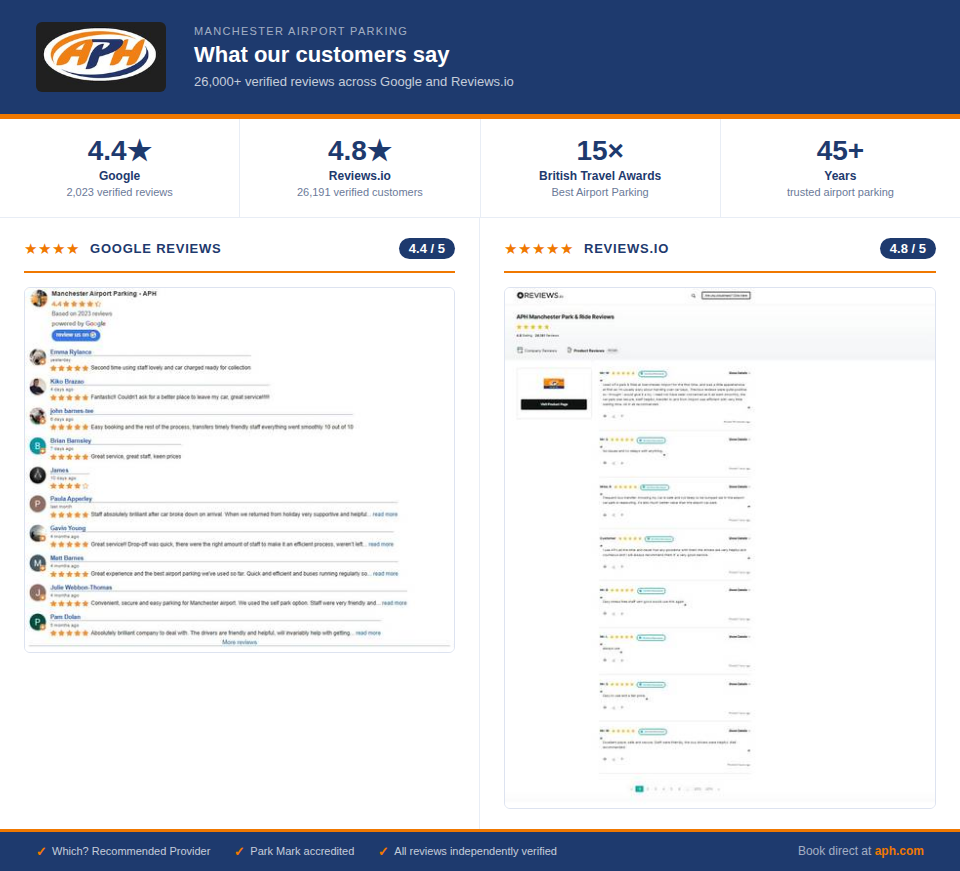This screenshot has width=960, height=871.
Task: Switch to the Company Reviews tab
Action: (x=537, y=351)
